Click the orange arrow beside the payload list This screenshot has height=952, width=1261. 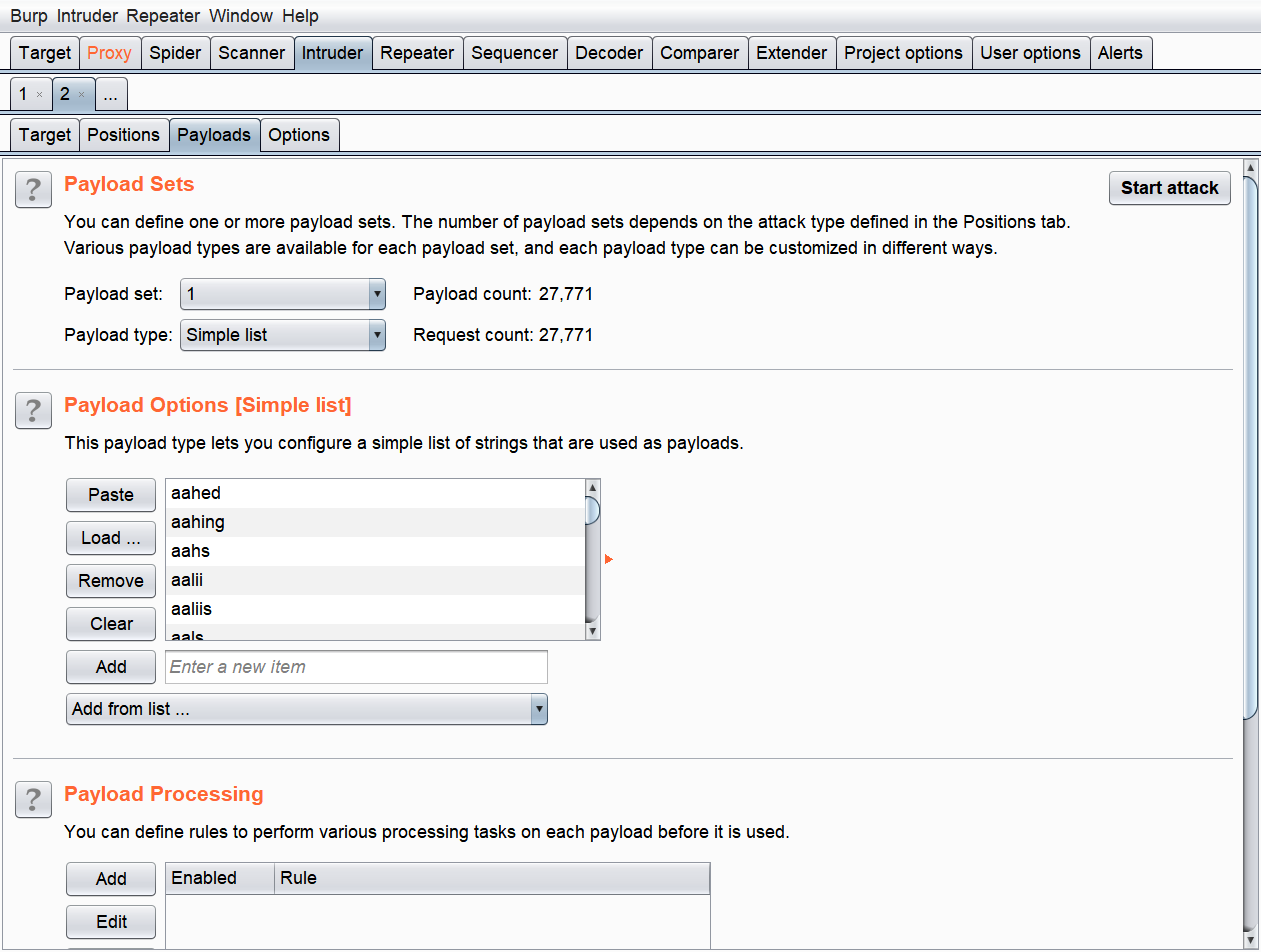[x=608, y=559]
